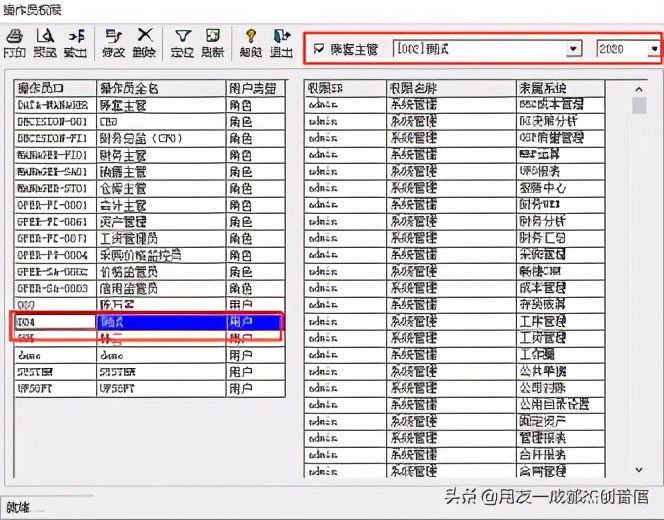
Task: Click the exit door (退出) toolbar icon
Action: 282,43
